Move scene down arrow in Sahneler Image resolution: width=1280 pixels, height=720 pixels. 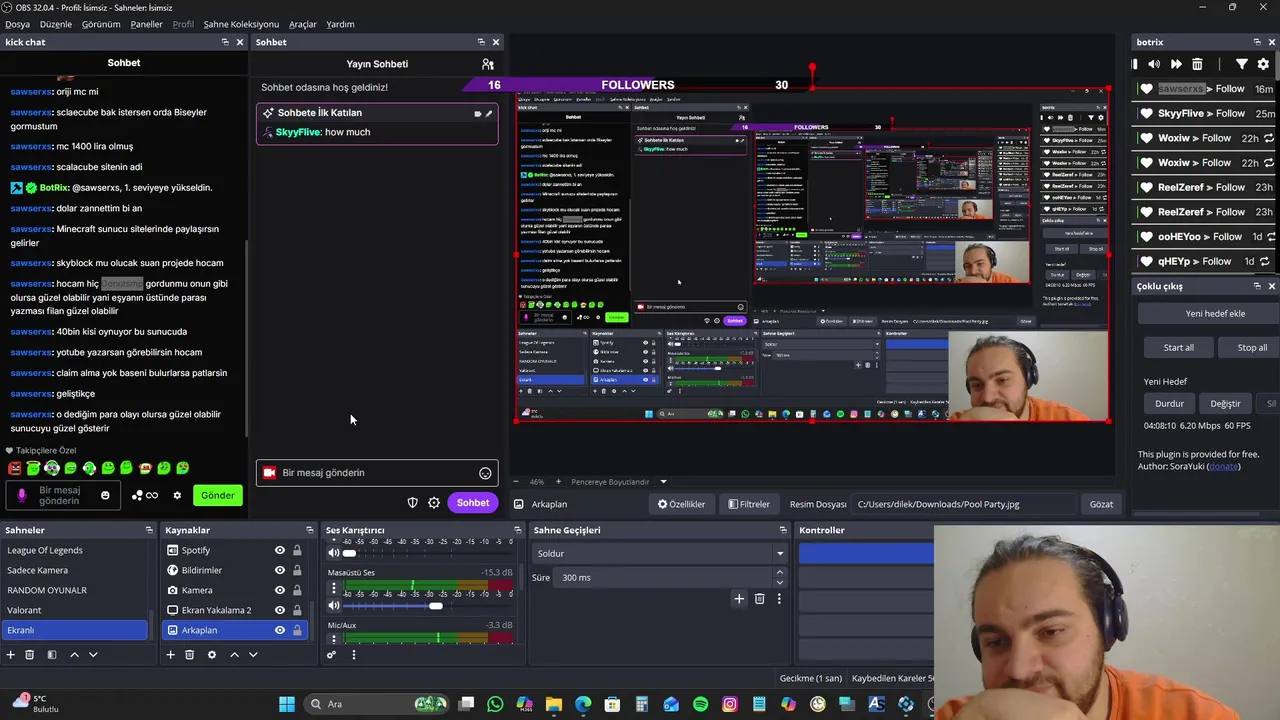[x=93, y=655]
